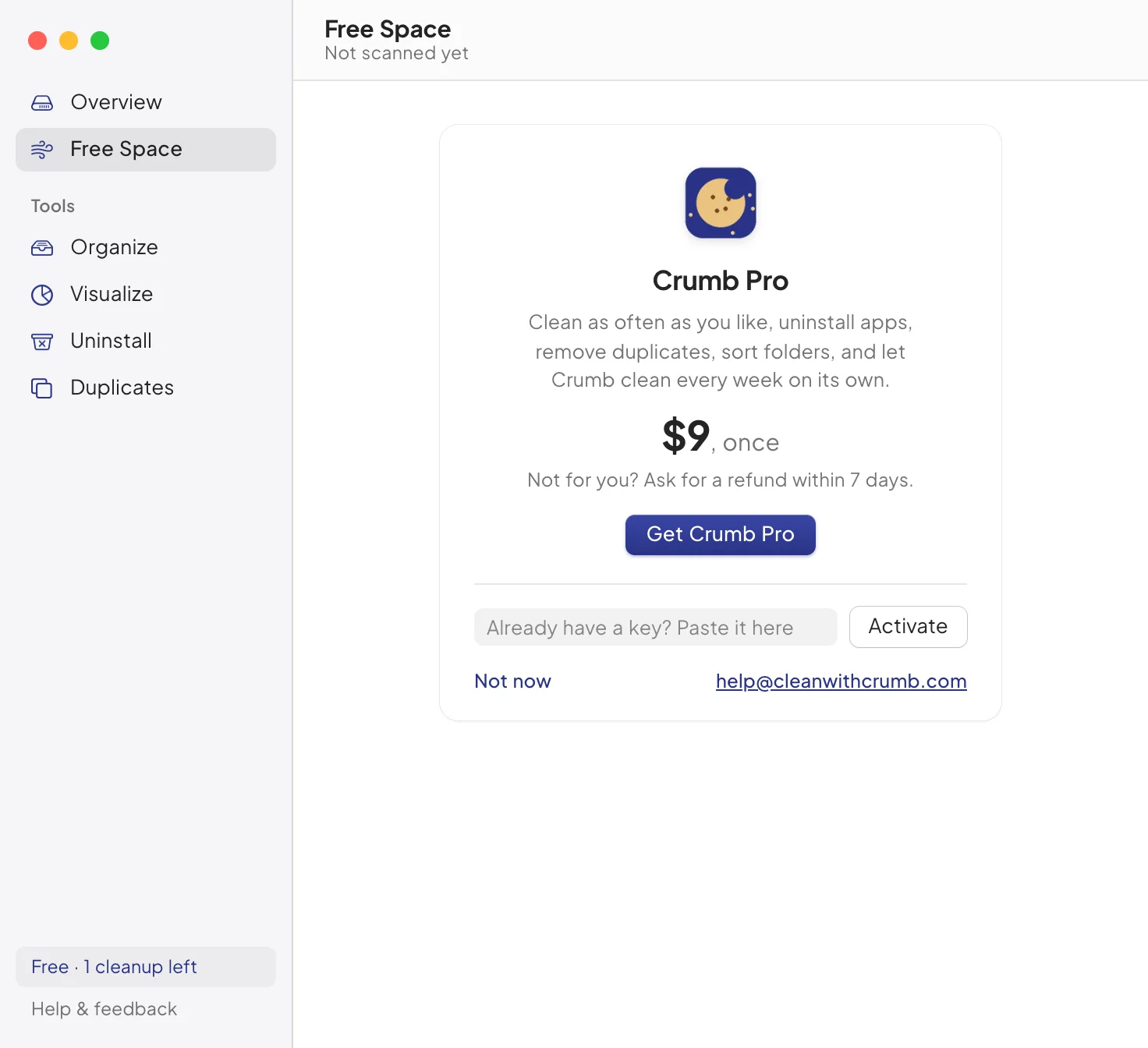1148x1048 pixels.
Task: Click the 'Crumb Pro' heading
Action: (x=721, y=281)
